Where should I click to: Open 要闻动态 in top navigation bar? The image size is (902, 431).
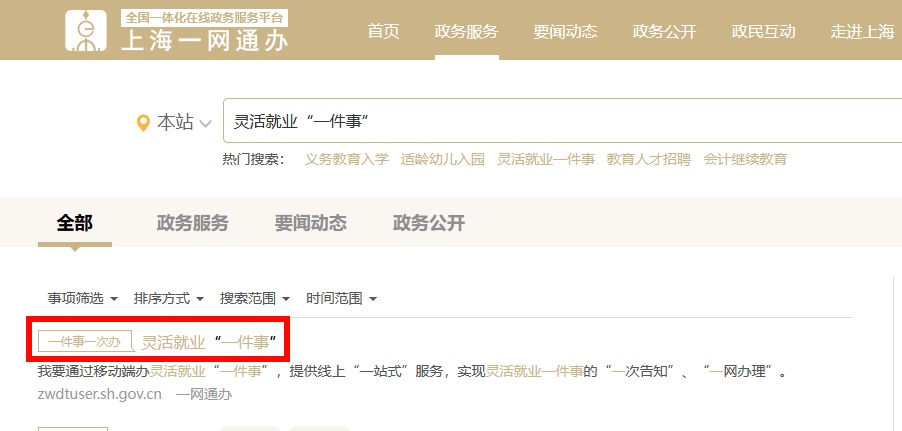[565, 31]
